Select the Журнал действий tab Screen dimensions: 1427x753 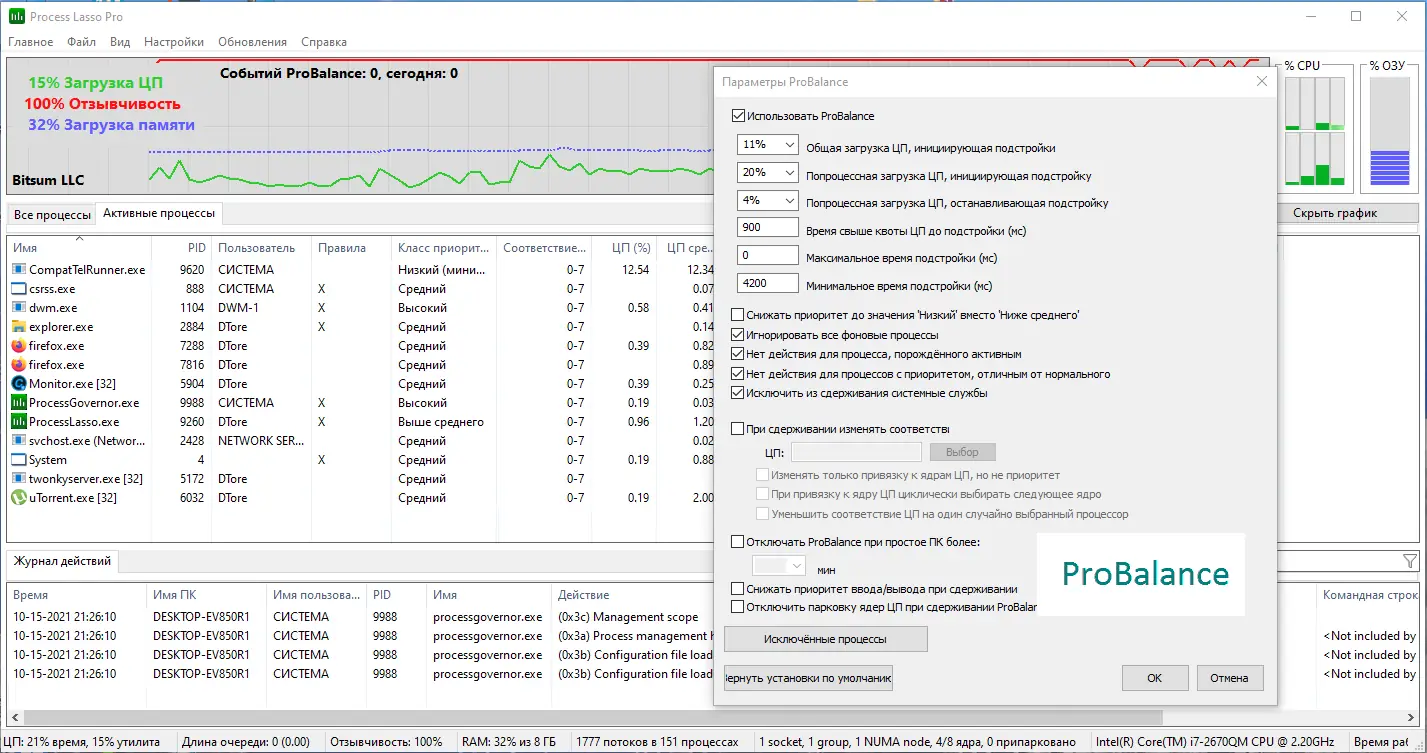click(x=62, y=561)
